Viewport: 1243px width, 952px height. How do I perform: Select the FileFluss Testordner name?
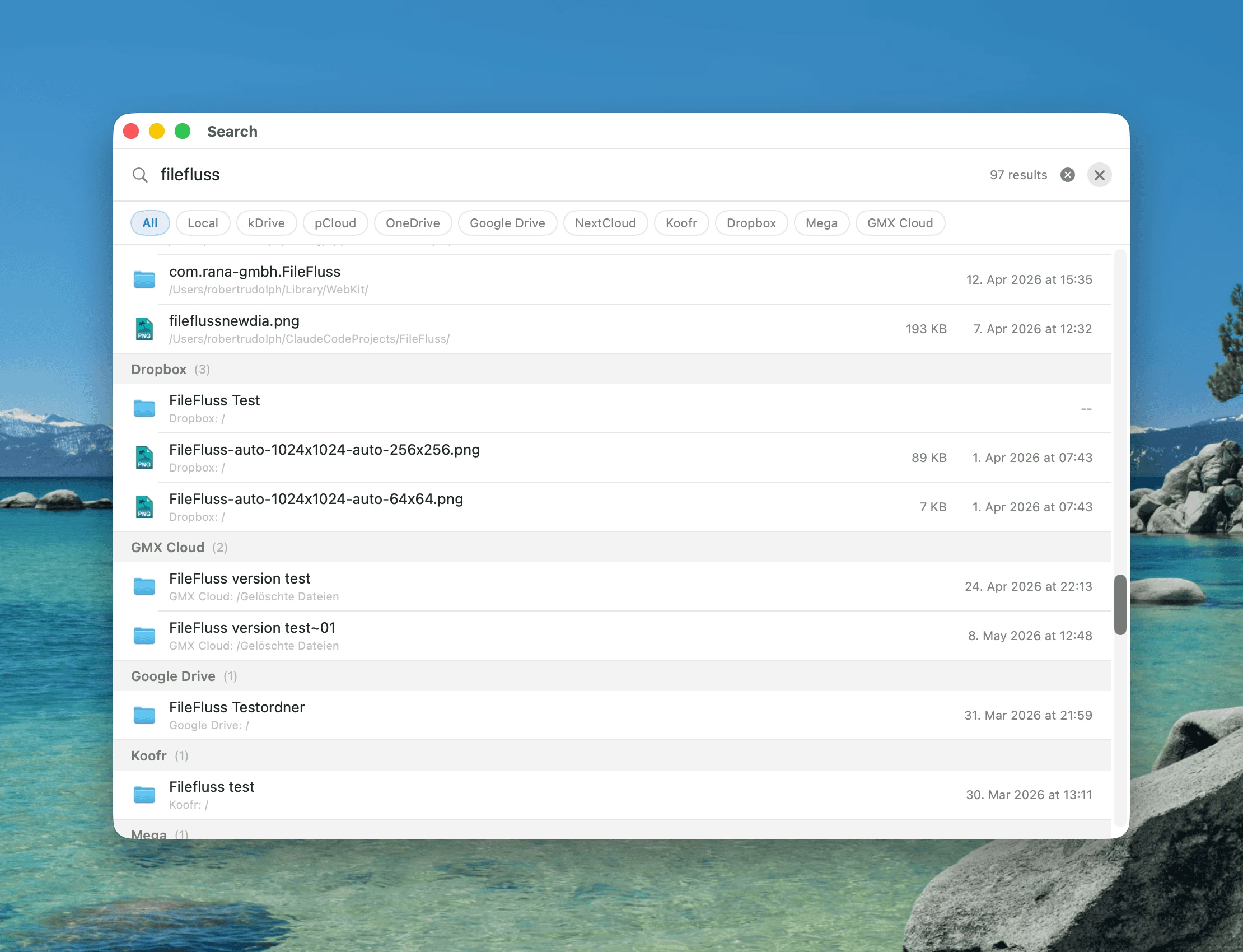tap(237, 707)
